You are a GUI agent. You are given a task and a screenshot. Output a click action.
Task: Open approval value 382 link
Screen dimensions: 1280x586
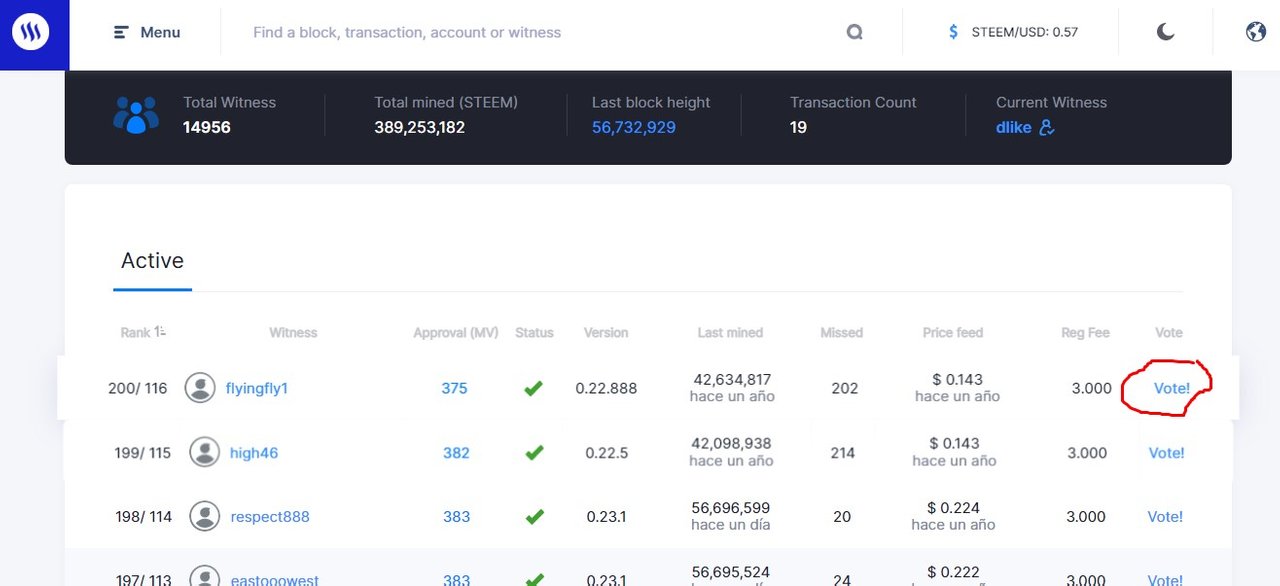456,453
